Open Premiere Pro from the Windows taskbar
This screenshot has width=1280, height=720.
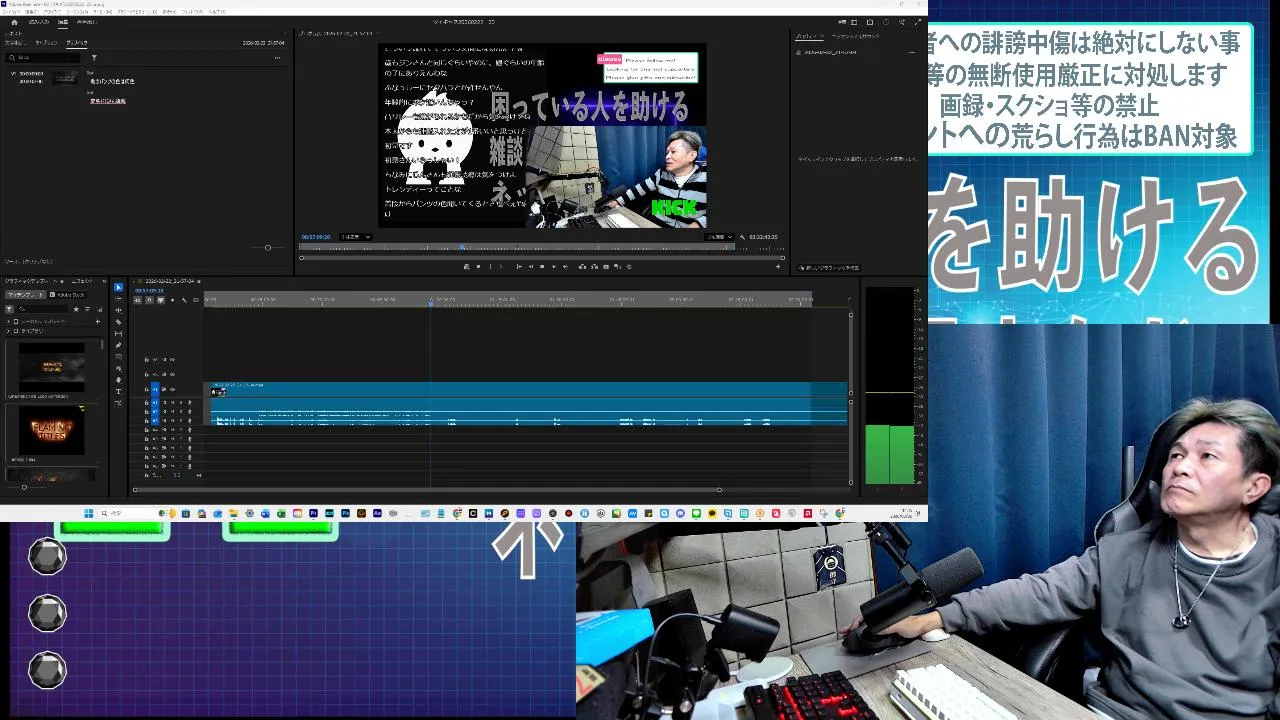point(314,513)
